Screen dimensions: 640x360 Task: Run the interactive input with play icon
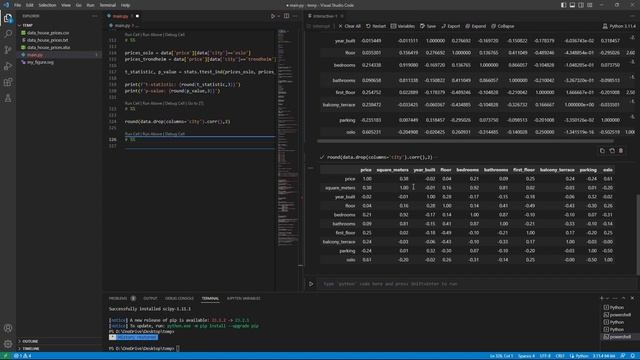(x=311, y=284)
